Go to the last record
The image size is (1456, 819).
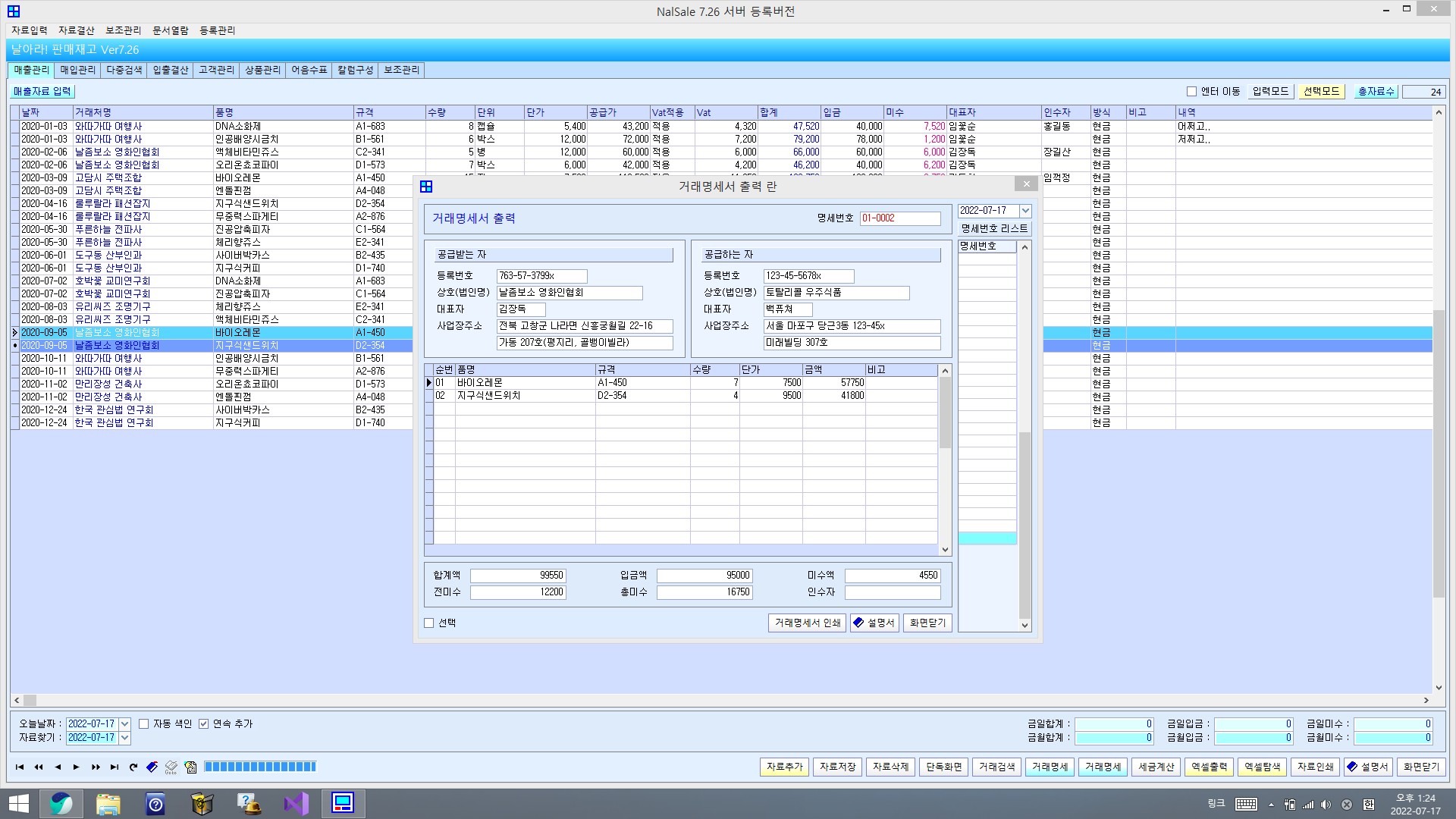(x=115, y=767)
